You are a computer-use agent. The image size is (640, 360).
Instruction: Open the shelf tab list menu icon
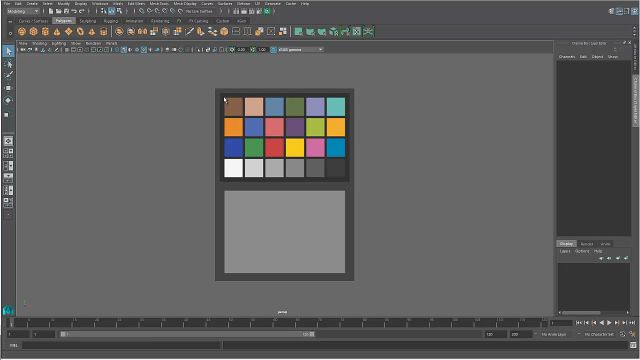10,22
